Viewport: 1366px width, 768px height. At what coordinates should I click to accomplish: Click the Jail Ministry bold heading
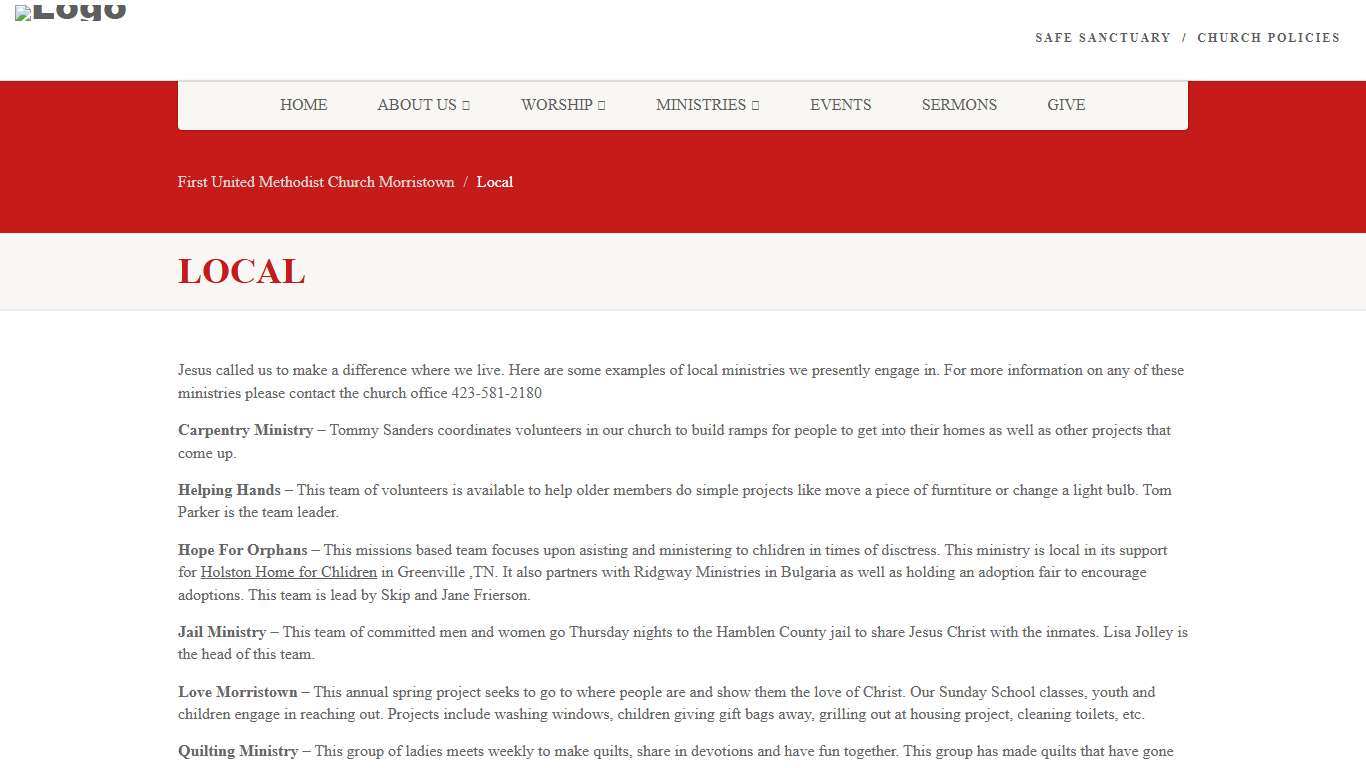click(x=222, y=632)
